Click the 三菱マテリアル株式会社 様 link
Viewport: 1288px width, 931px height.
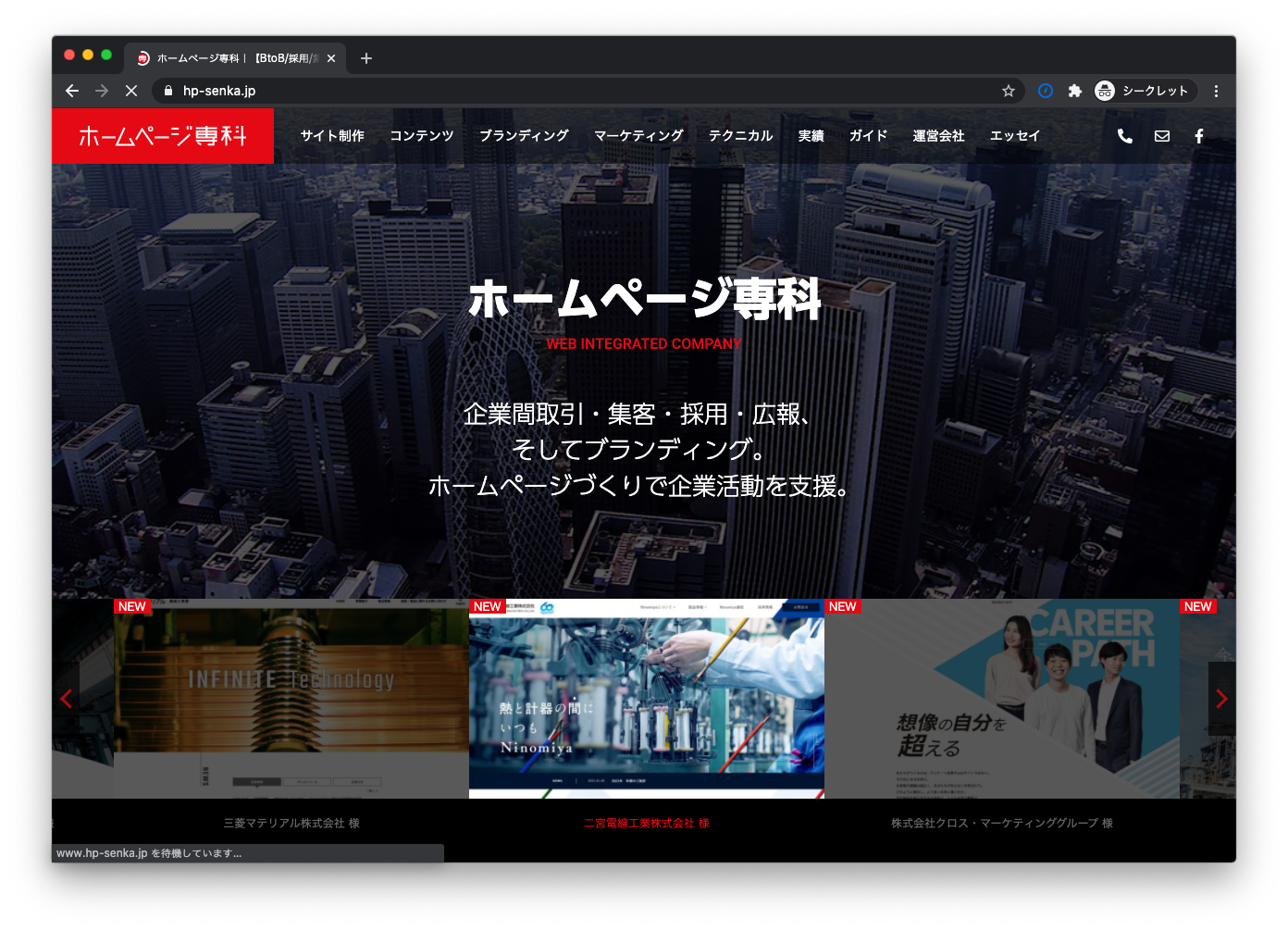(291, 823)
